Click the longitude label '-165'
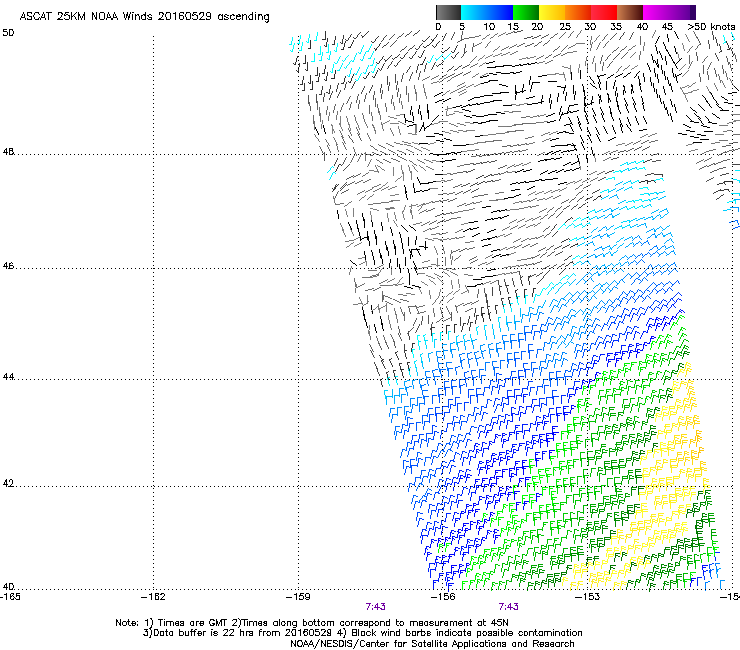Image resolution: width=740 pixels, height=650 pixels. click(10, 597)
